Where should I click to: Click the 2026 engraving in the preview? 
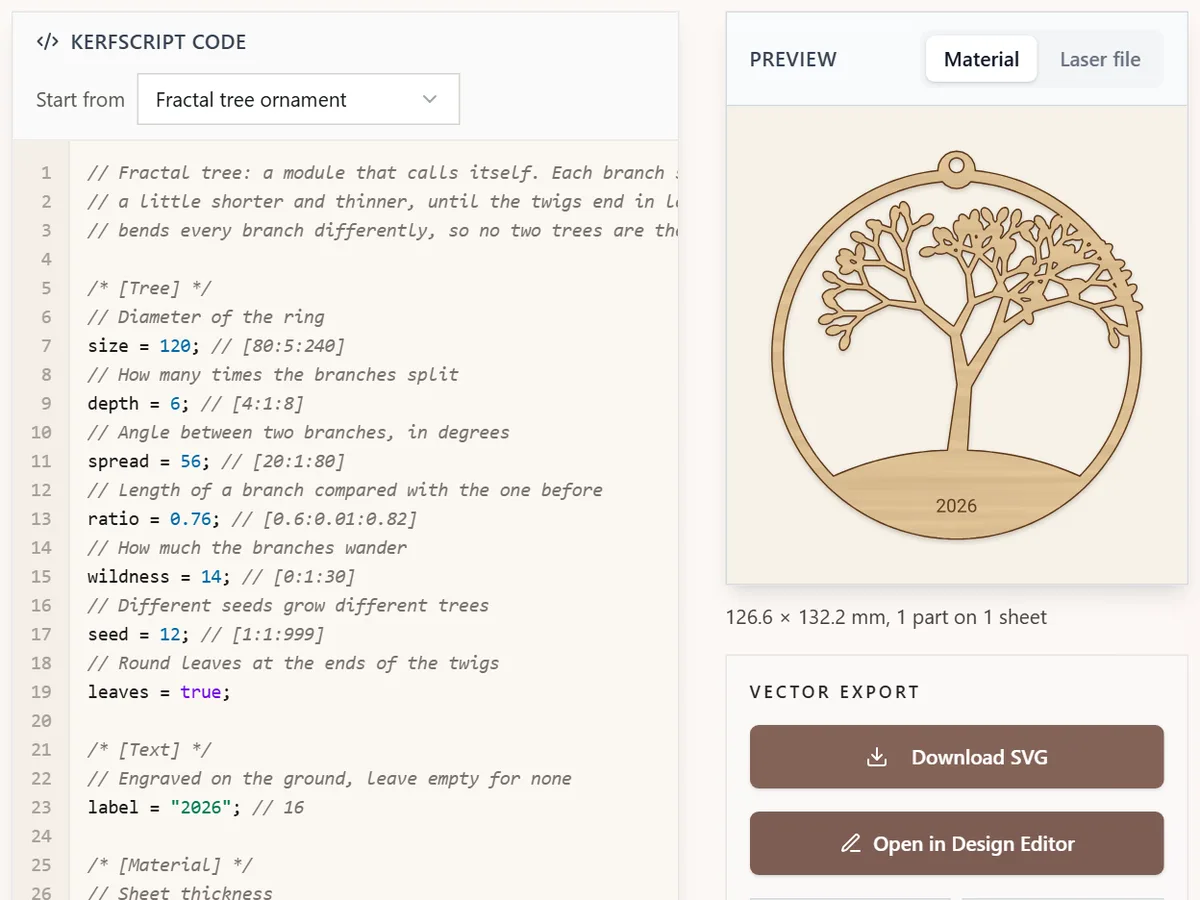pos(956,505)
